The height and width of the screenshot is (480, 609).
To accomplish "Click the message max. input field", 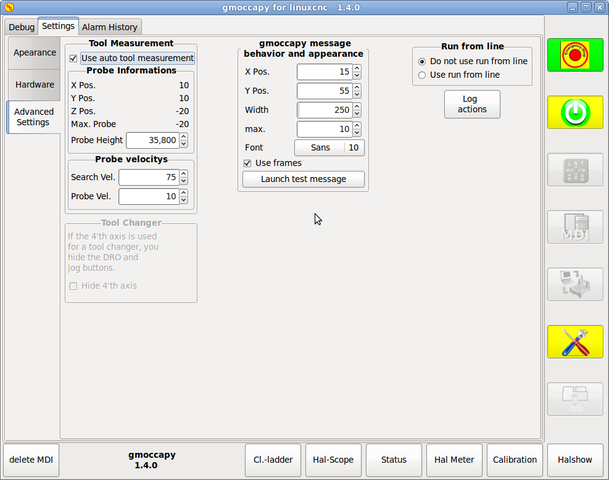I will point(325,129).
